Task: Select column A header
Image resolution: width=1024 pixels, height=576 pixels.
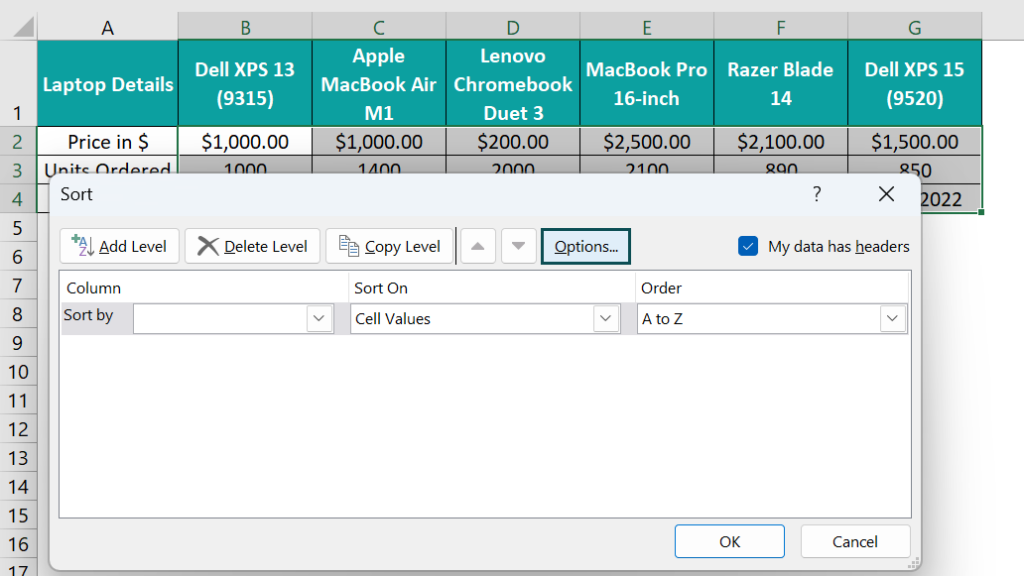Action: pyautogui.click(x=107, y=27)
